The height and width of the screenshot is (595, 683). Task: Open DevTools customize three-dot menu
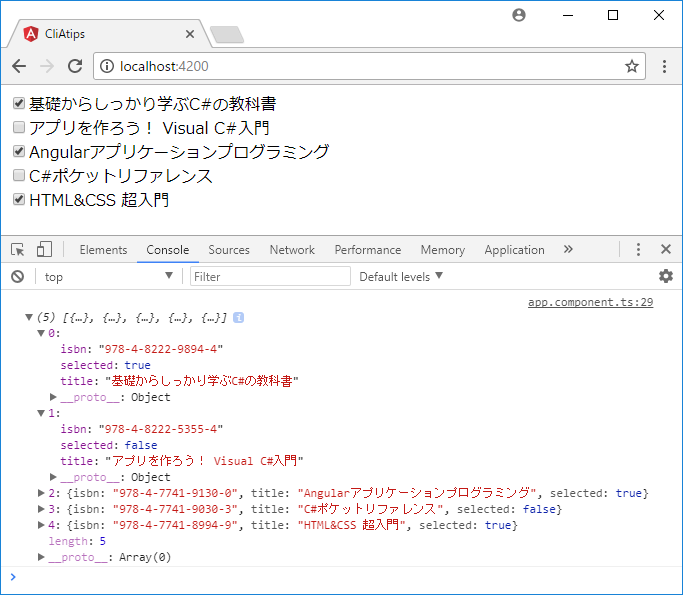pos(638,250)
